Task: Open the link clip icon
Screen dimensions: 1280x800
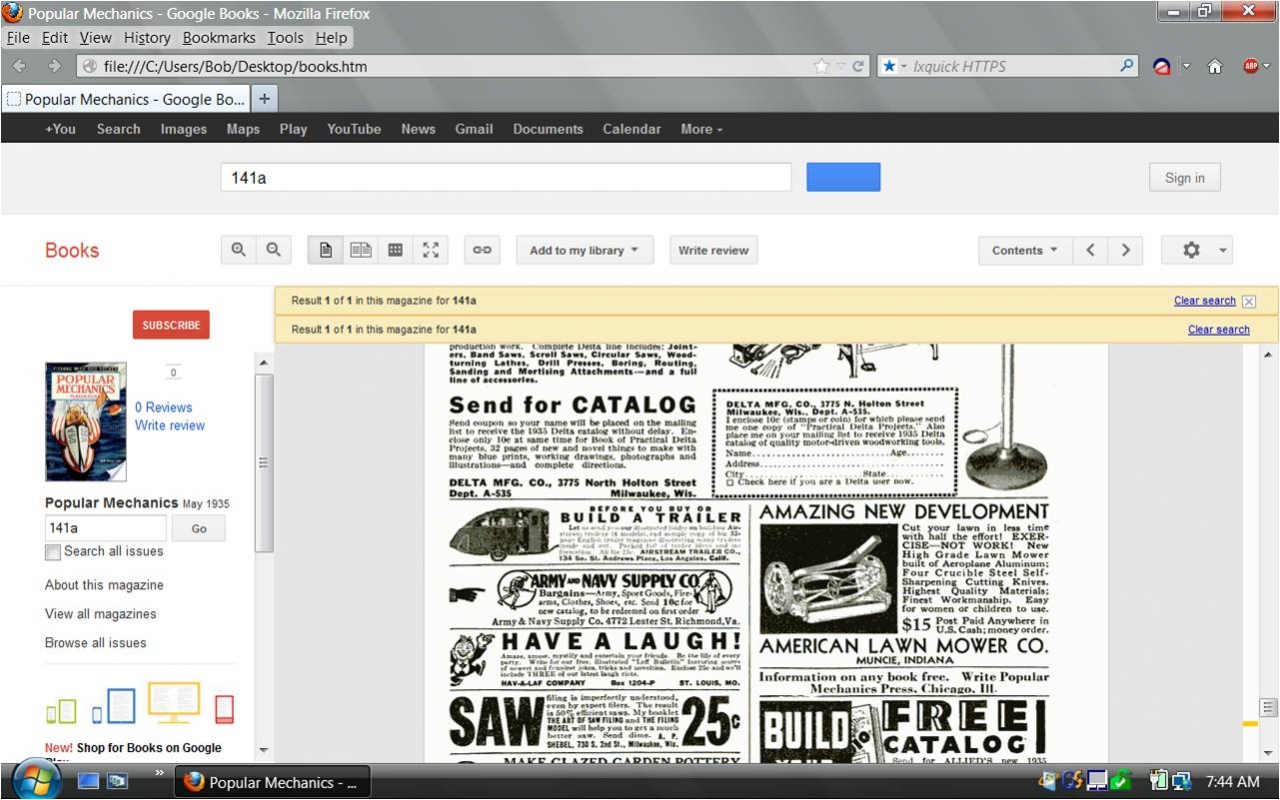Action: [482, 250]
